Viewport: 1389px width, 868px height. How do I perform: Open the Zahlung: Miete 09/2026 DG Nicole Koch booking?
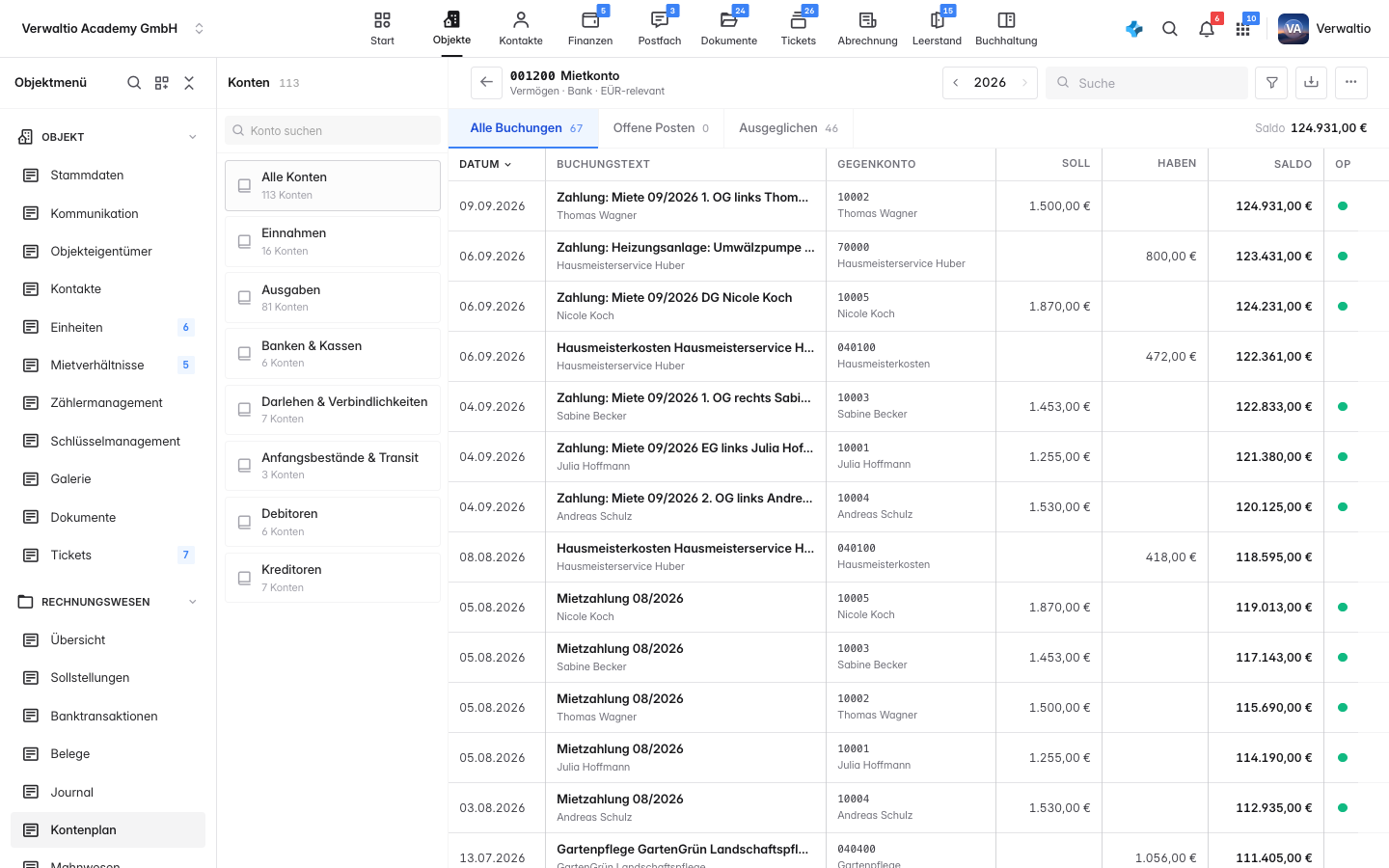(674, 298)
